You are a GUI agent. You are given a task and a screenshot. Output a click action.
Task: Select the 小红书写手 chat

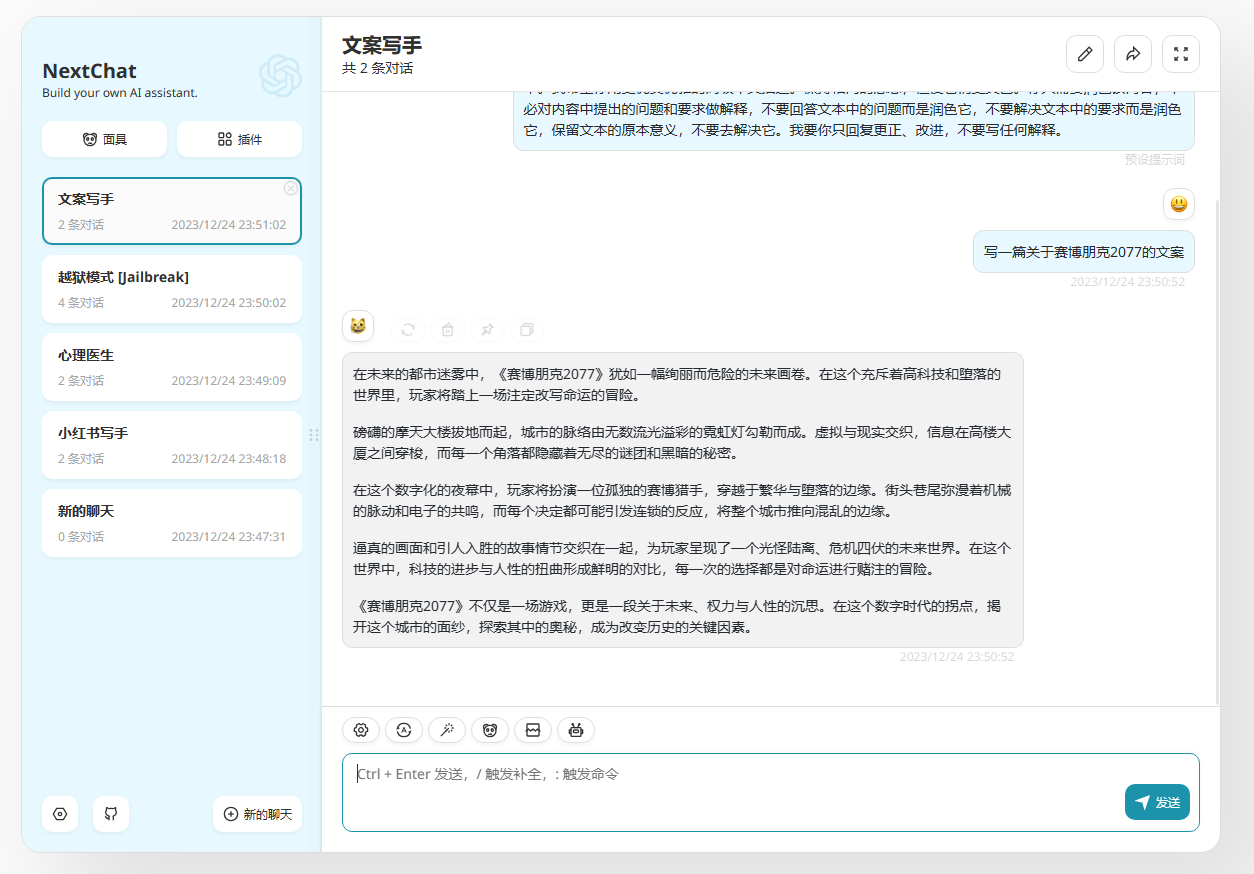pyautogui.click(x=172, y=445)
